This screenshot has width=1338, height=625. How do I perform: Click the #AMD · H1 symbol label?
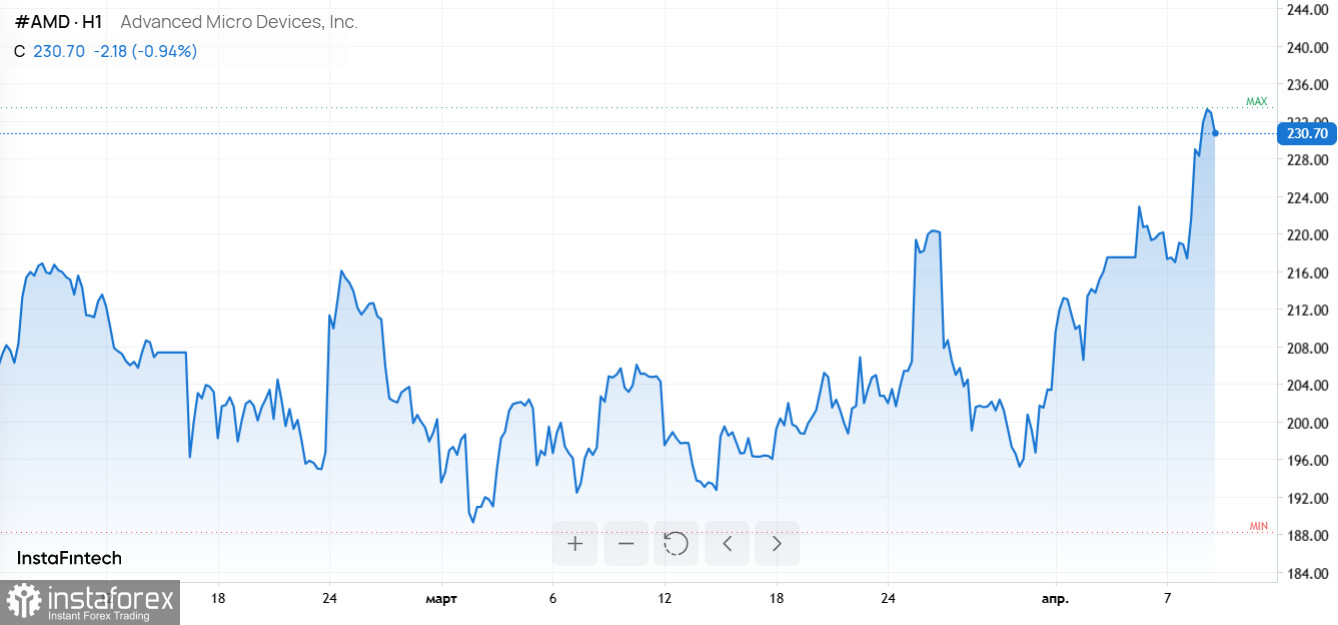58,22
